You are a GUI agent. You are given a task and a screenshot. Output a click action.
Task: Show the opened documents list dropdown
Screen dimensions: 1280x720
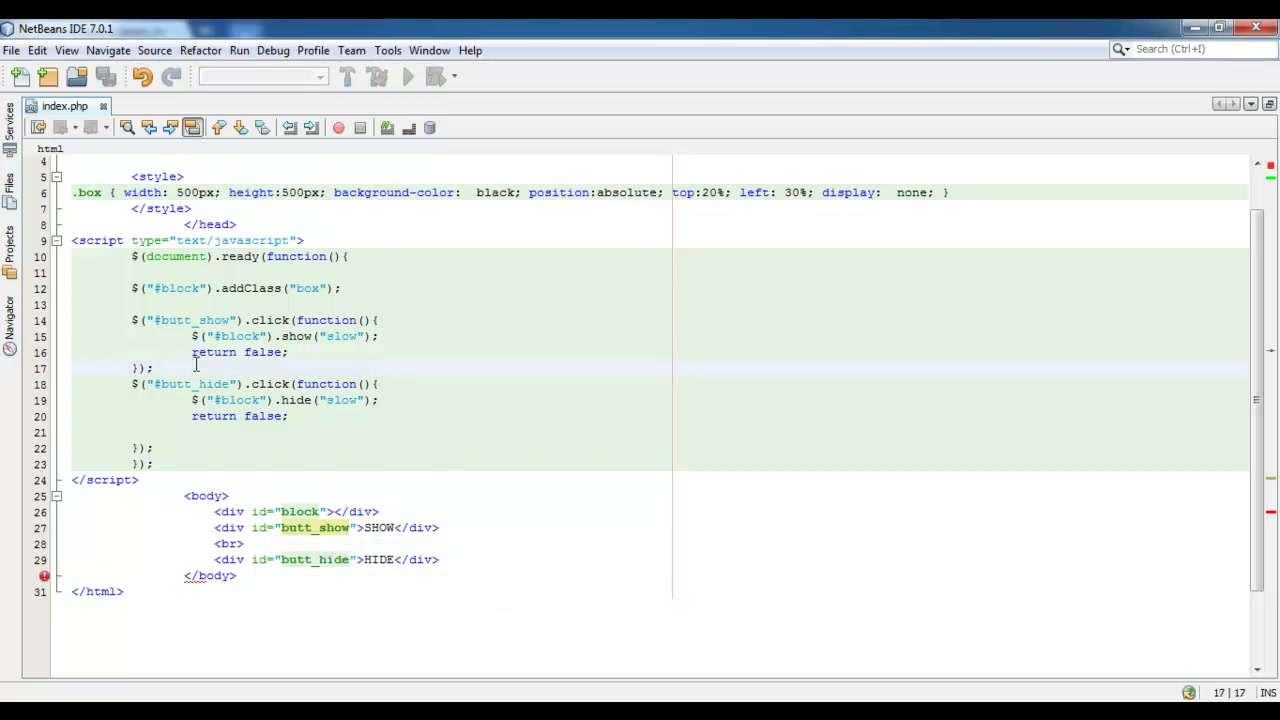point(1250,104)
